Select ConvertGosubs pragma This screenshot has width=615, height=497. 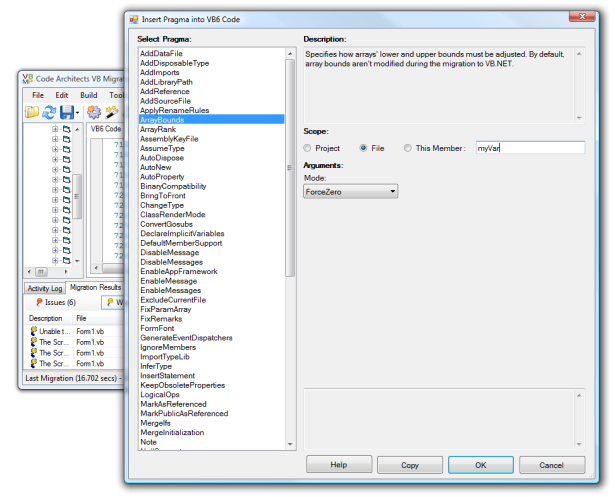pos(211,224)
